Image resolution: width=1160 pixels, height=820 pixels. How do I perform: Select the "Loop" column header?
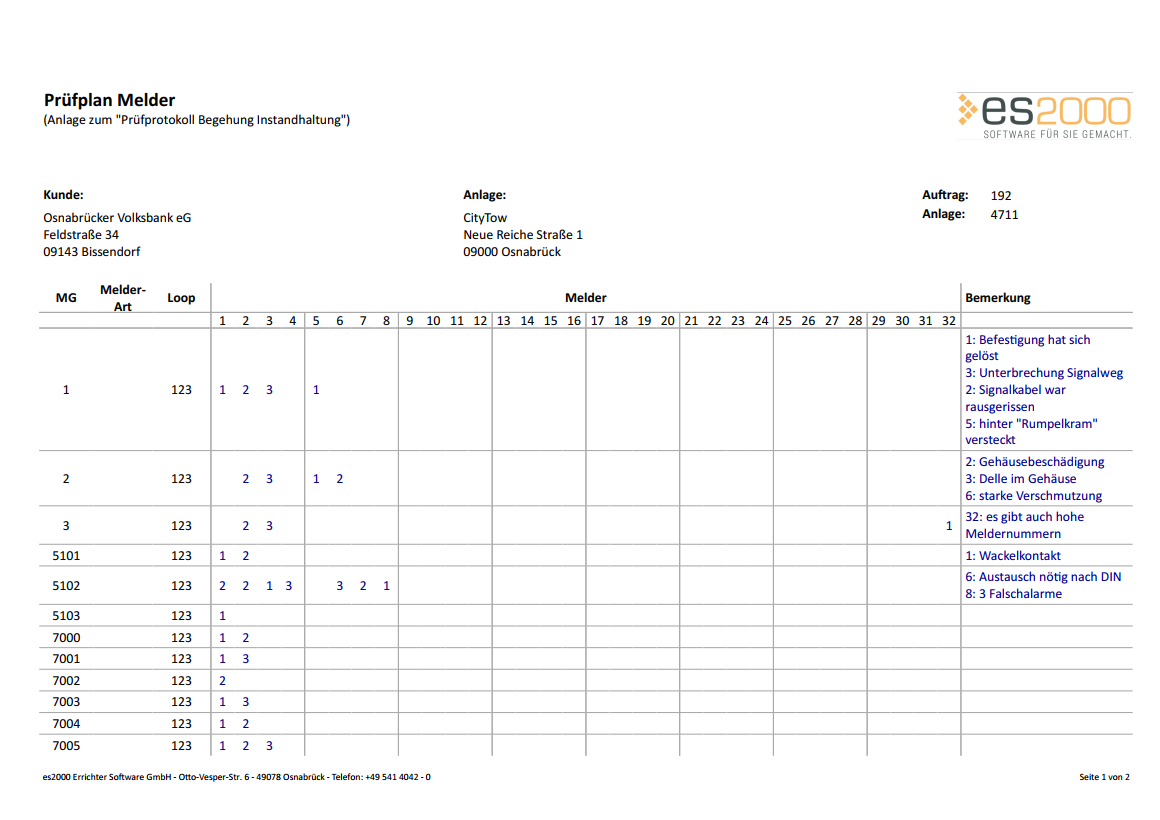point(181,298)
